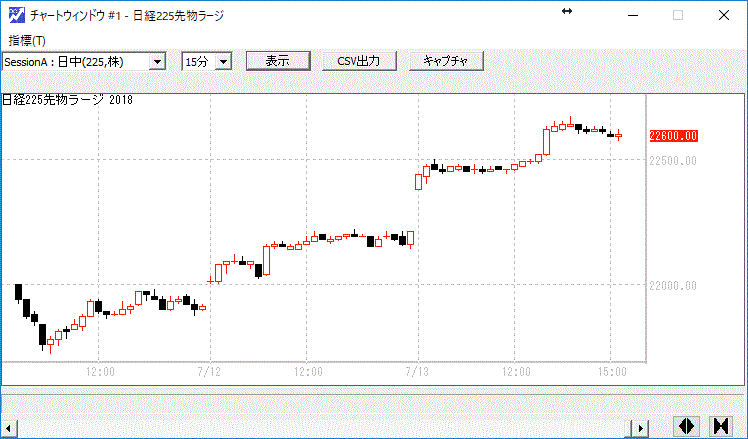
Task: Click the left scroll arrow of horizontal scrollbar
Action: pos(9,428)
